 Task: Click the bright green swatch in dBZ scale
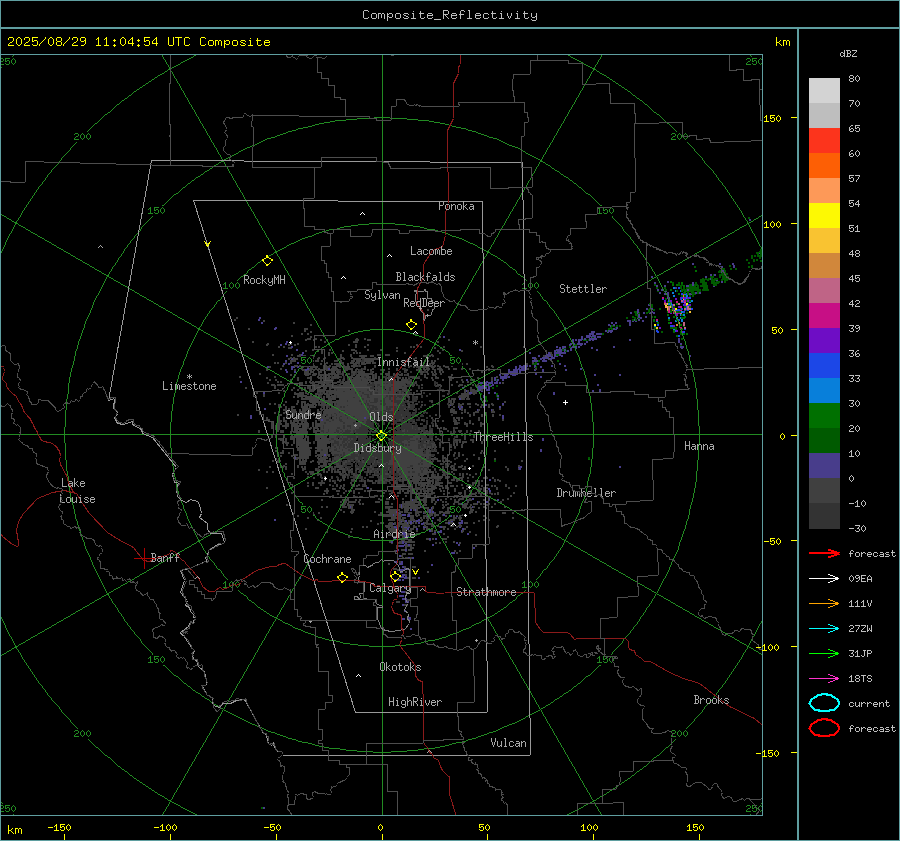coord(824,416)
